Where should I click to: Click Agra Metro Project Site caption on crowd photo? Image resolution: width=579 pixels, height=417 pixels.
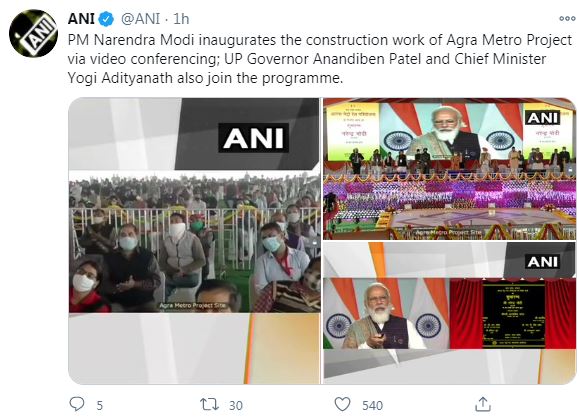(192, 305)
